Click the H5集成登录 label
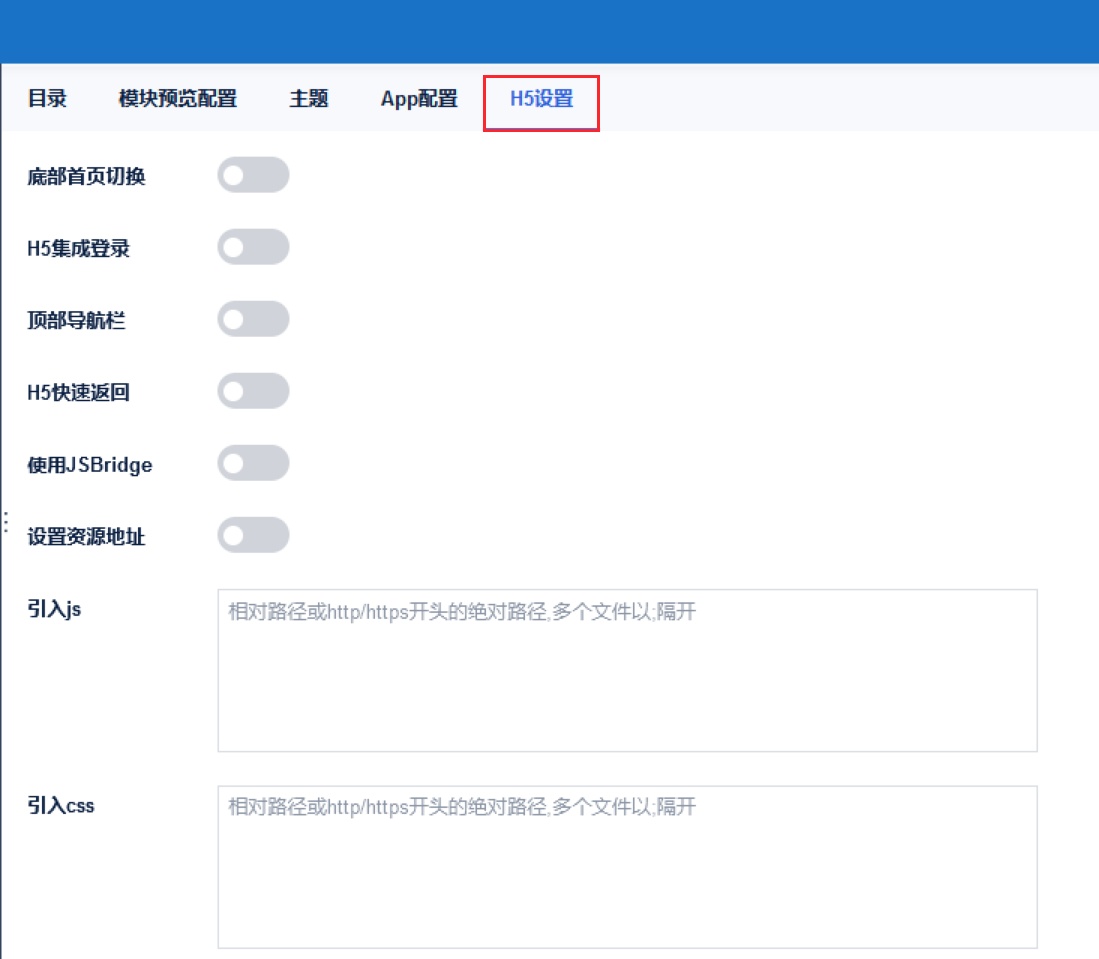Image resolution: width=1099 pixels, height=959 pixels. tap(78, 248)
